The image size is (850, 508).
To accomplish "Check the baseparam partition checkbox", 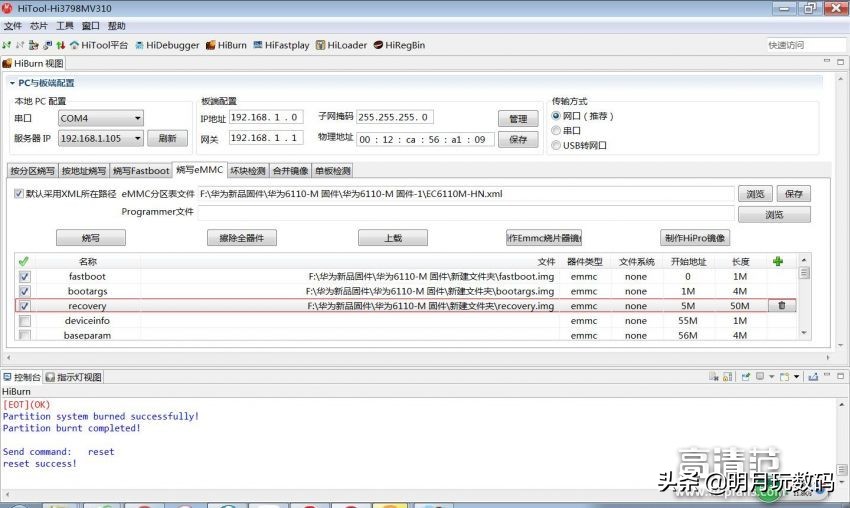I will (x=24, y=335).
